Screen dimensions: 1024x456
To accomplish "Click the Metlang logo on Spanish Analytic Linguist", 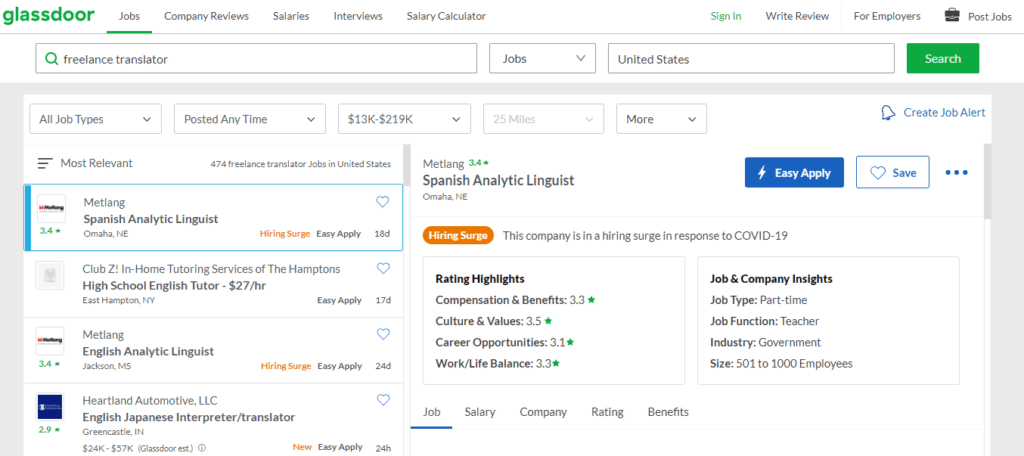I will (51, 208).
